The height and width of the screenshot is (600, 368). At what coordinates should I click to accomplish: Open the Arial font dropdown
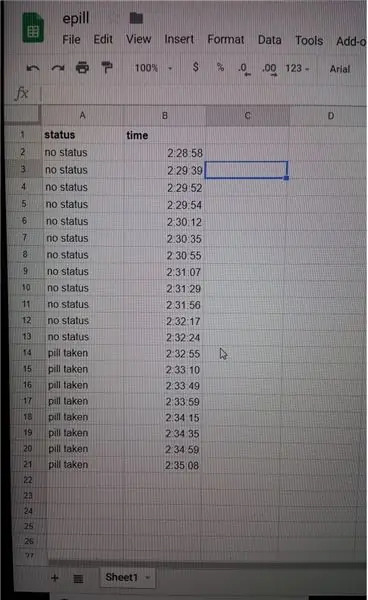tap(340, 69)
